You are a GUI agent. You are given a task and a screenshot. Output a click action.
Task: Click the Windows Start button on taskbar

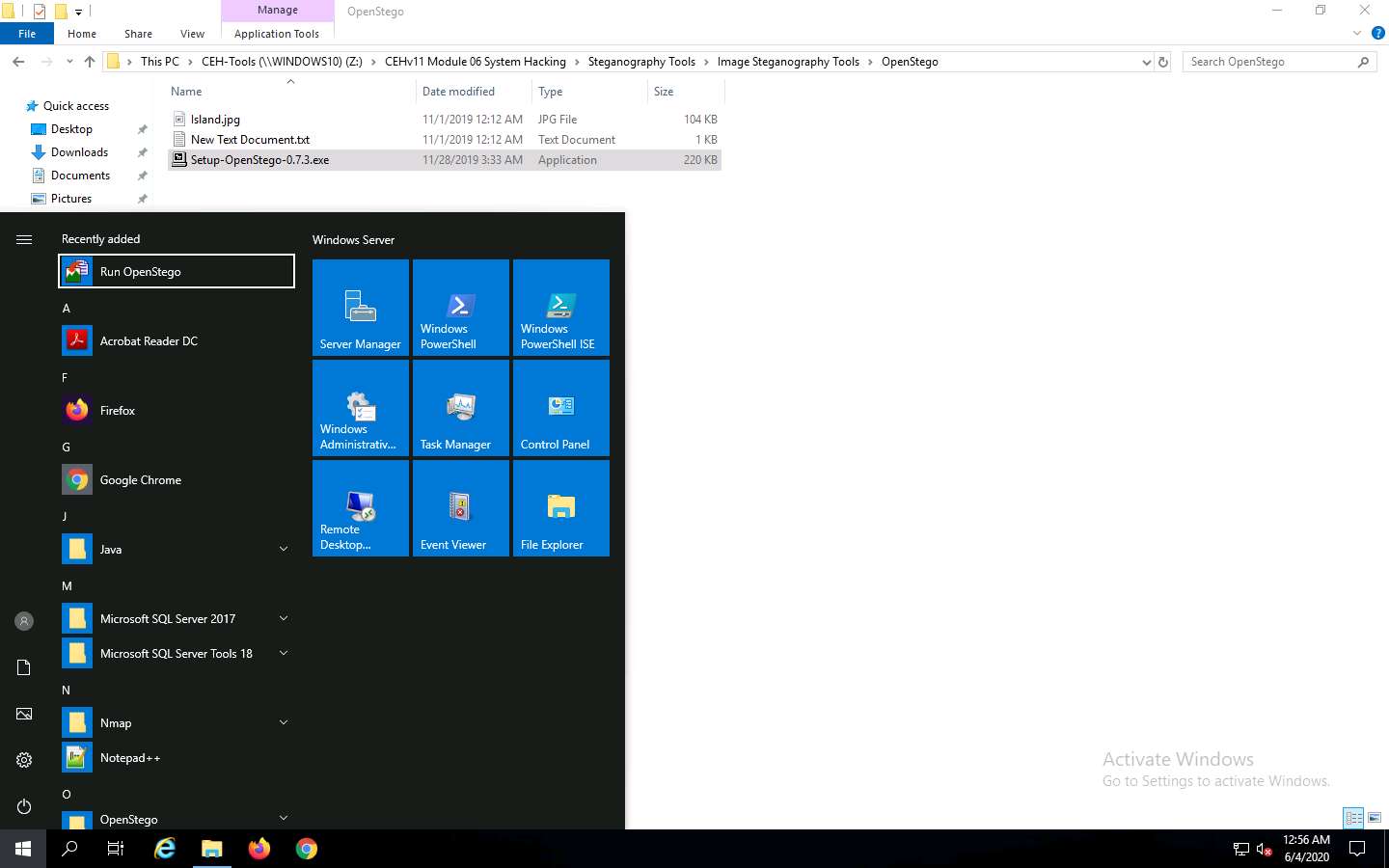[23, 849]
